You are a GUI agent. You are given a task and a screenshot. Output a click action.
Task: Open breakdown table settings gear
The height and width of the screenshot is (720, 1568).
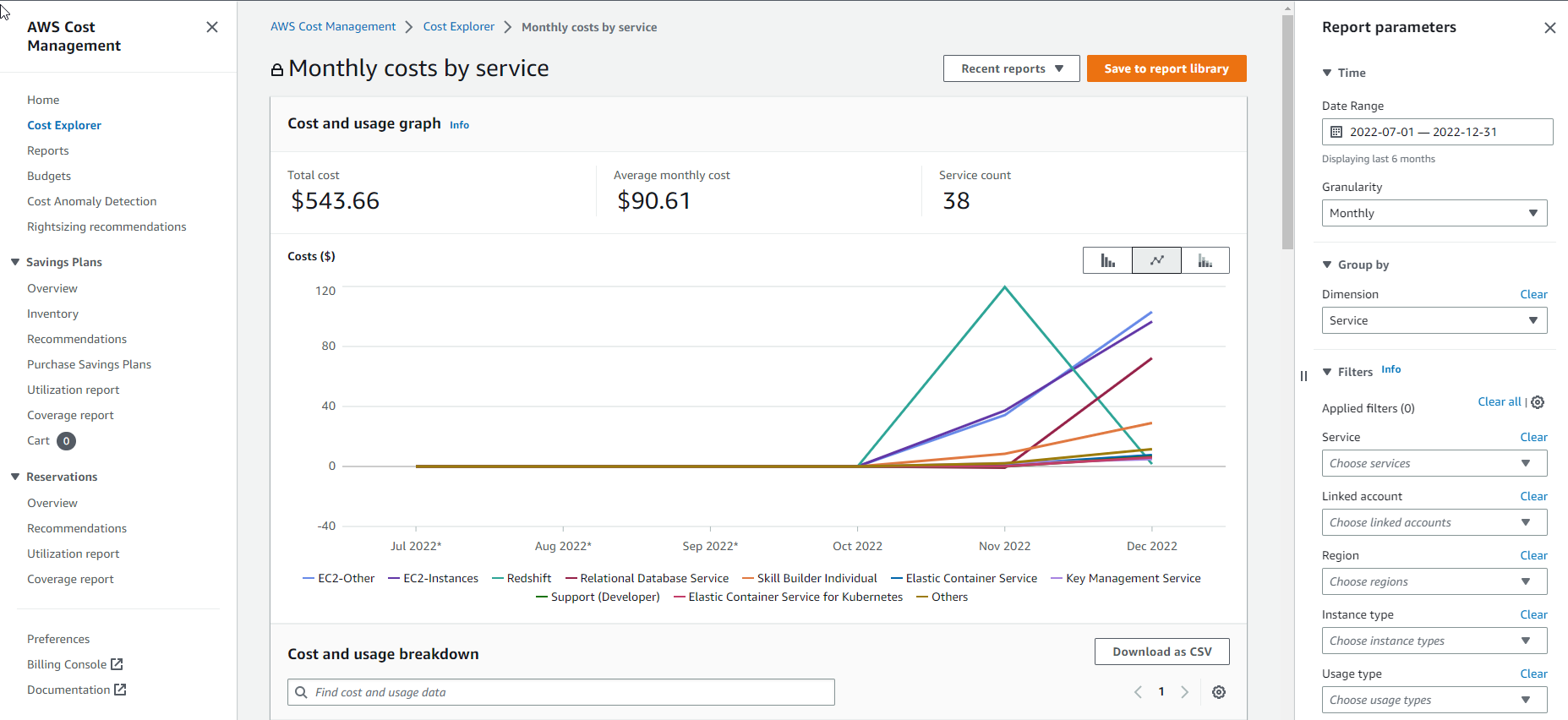(1219, 692)
